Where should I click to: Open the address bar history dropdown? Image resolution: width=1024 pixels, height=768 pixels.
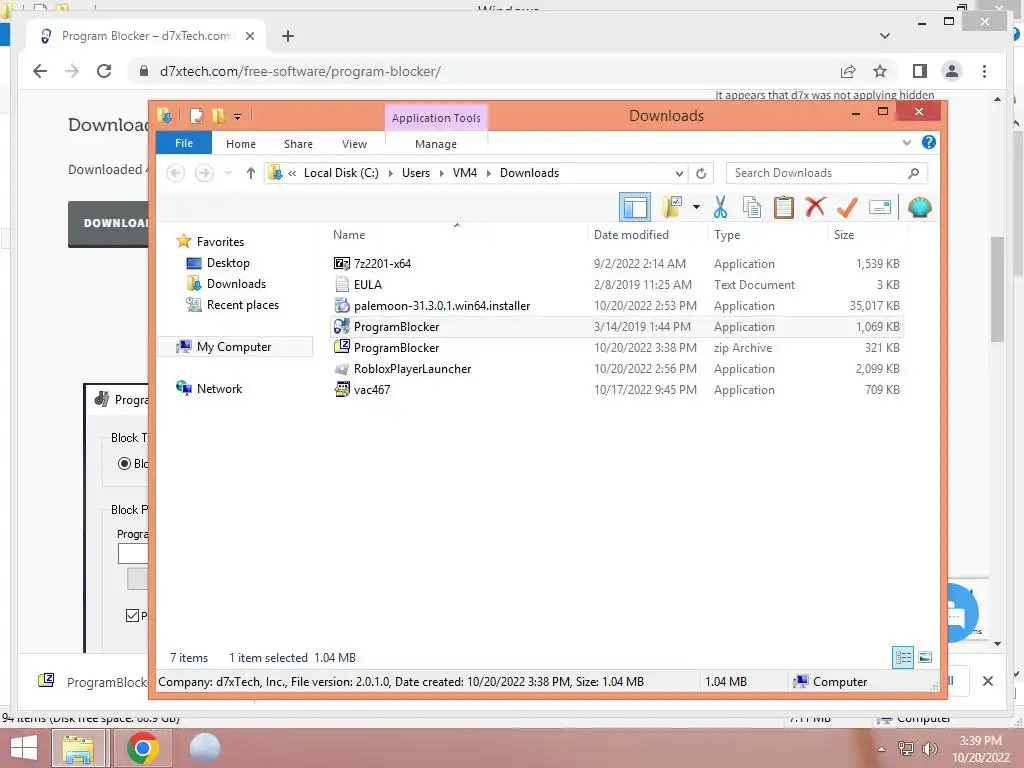click(x=679, y=173)
